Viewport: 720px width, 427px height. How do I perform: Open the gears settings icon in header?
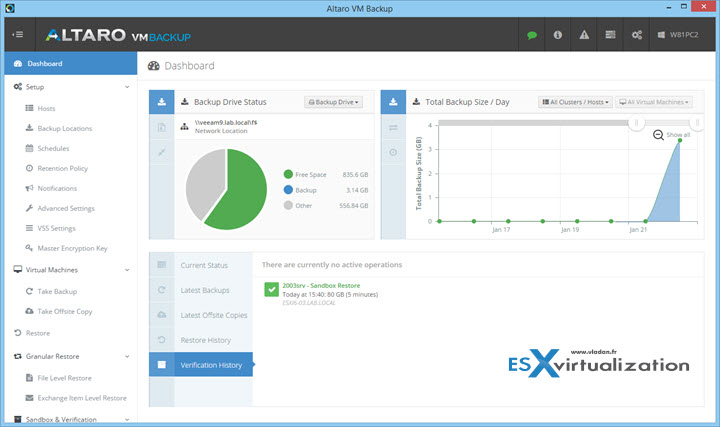point(636,35)
